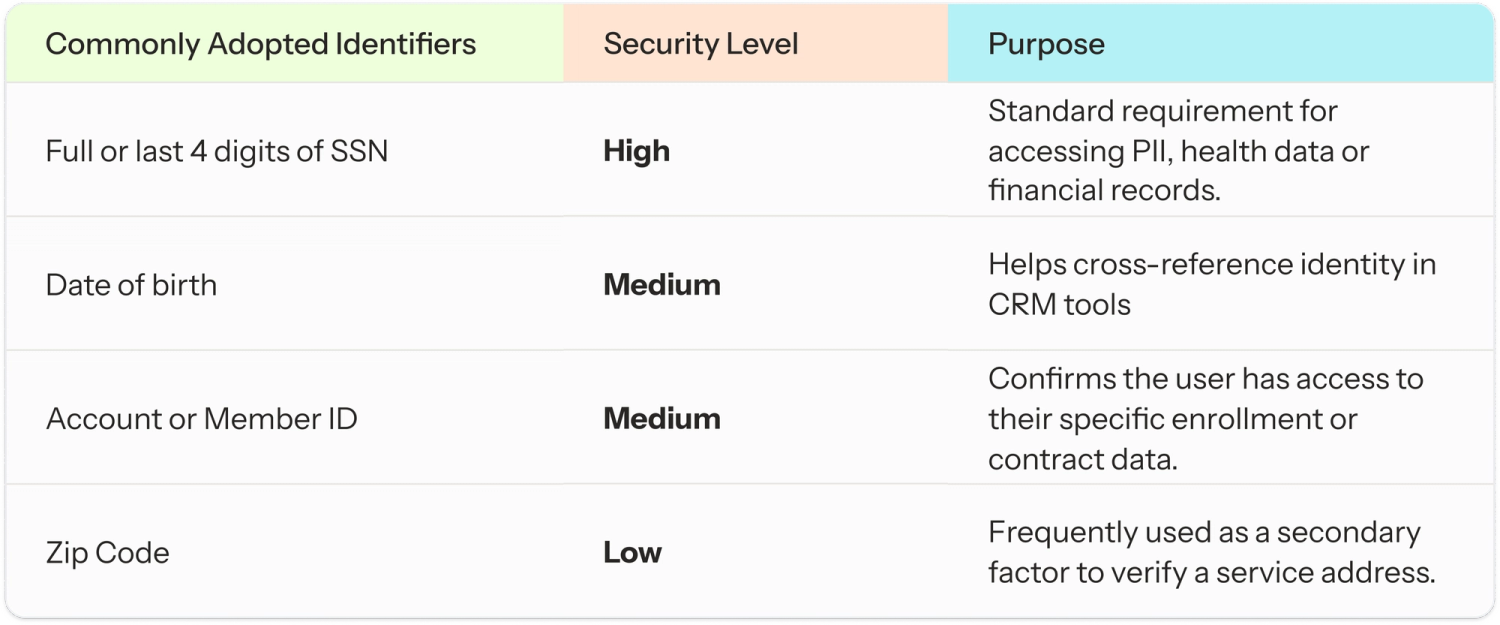1500x625 pixels.
Task: Click the Commonly Adopted Identifiers column header
Action: point(261,44)
